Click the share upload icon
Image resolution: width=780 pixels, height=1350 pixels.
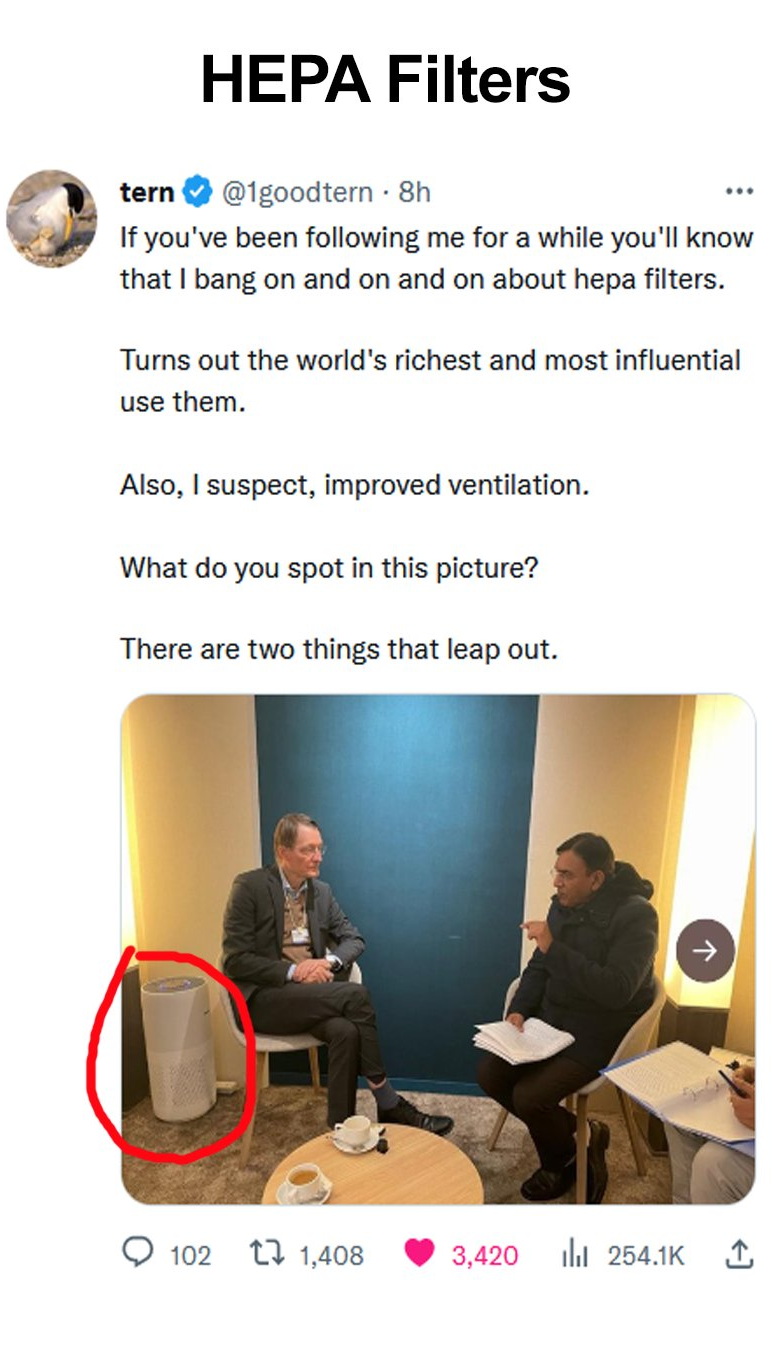[738, 1253]
